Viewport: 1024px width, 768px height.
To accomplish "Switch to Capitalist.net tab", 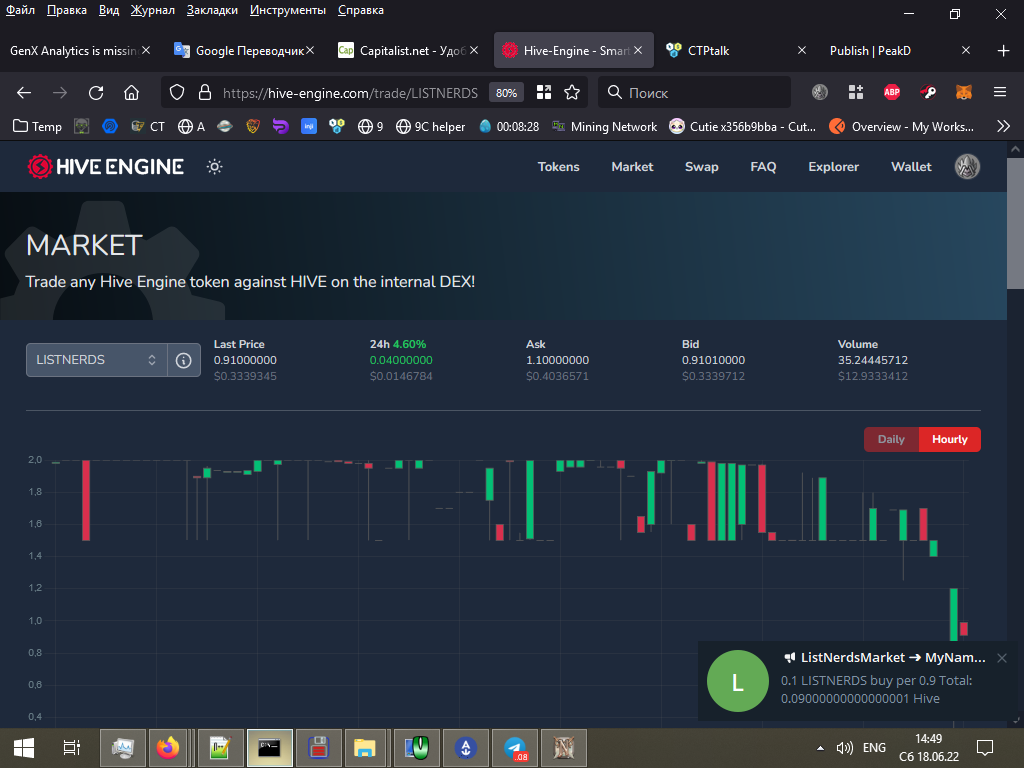I will click(x=406, y=50).
